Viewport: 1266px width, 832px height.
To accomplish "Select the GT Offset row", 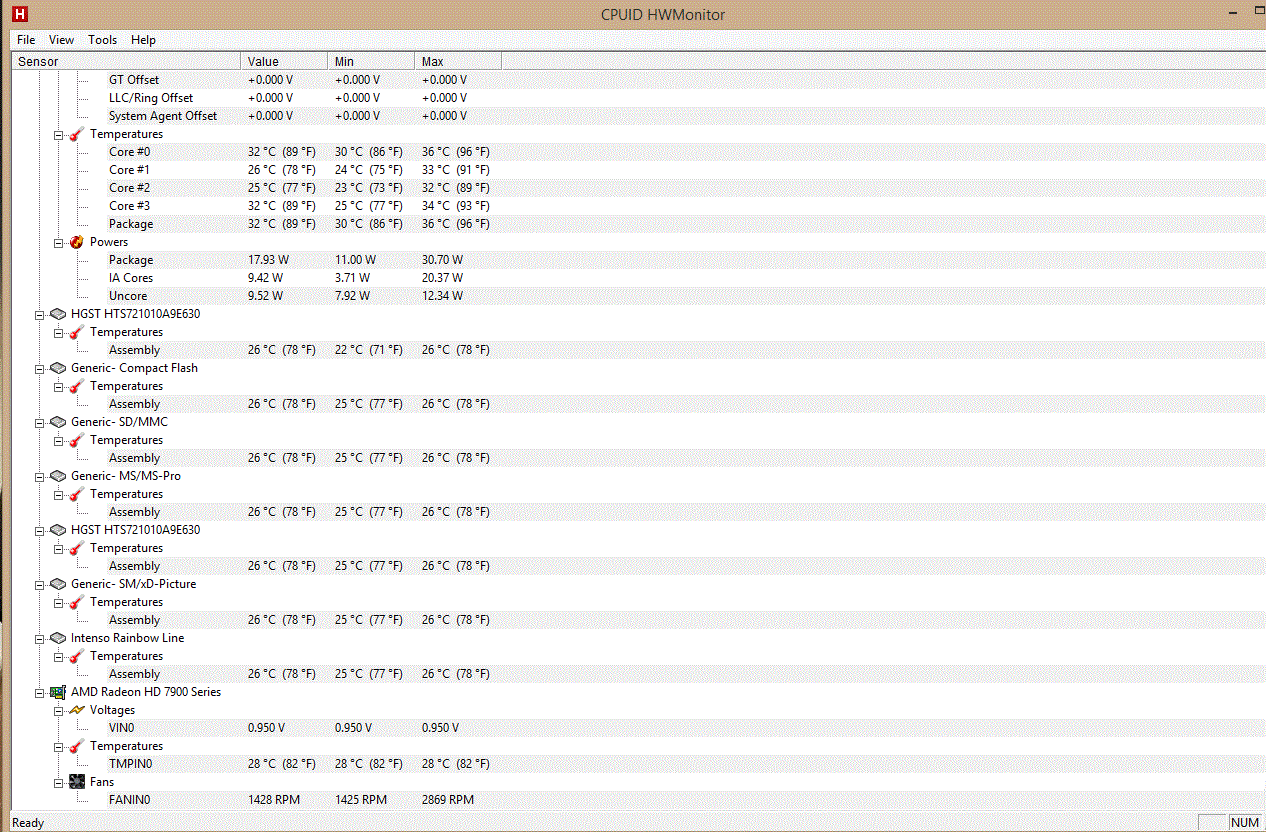I will point(637,80).
